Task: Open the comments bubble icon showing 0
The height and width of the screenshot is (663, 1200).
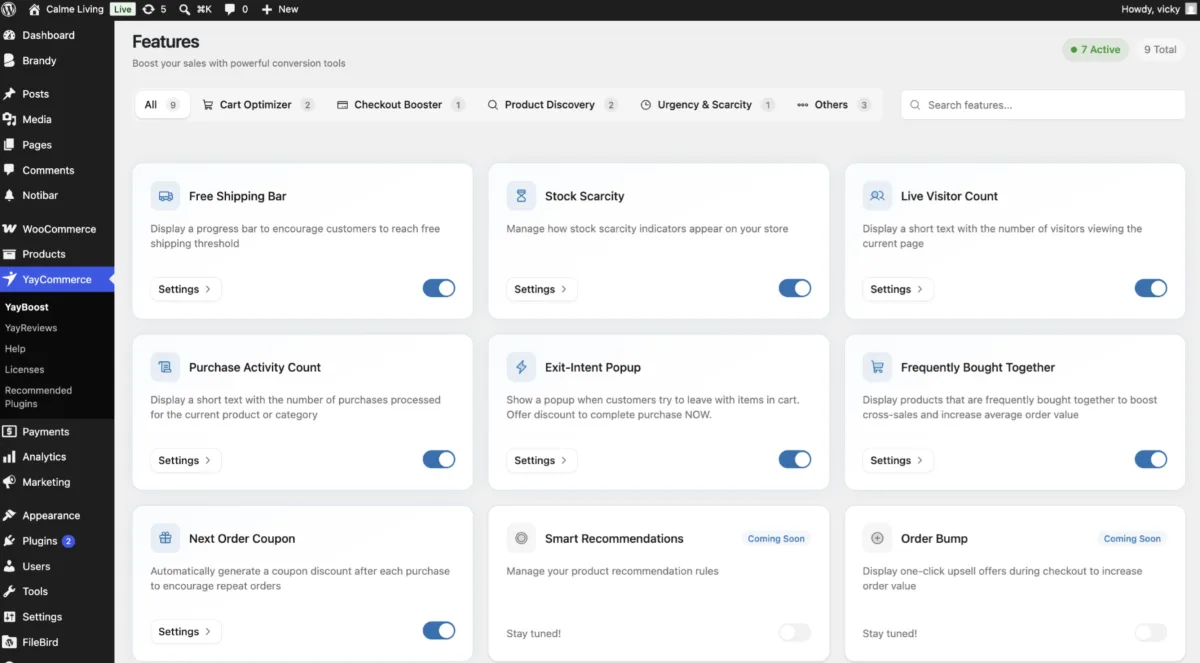Action: pos(230,9)
